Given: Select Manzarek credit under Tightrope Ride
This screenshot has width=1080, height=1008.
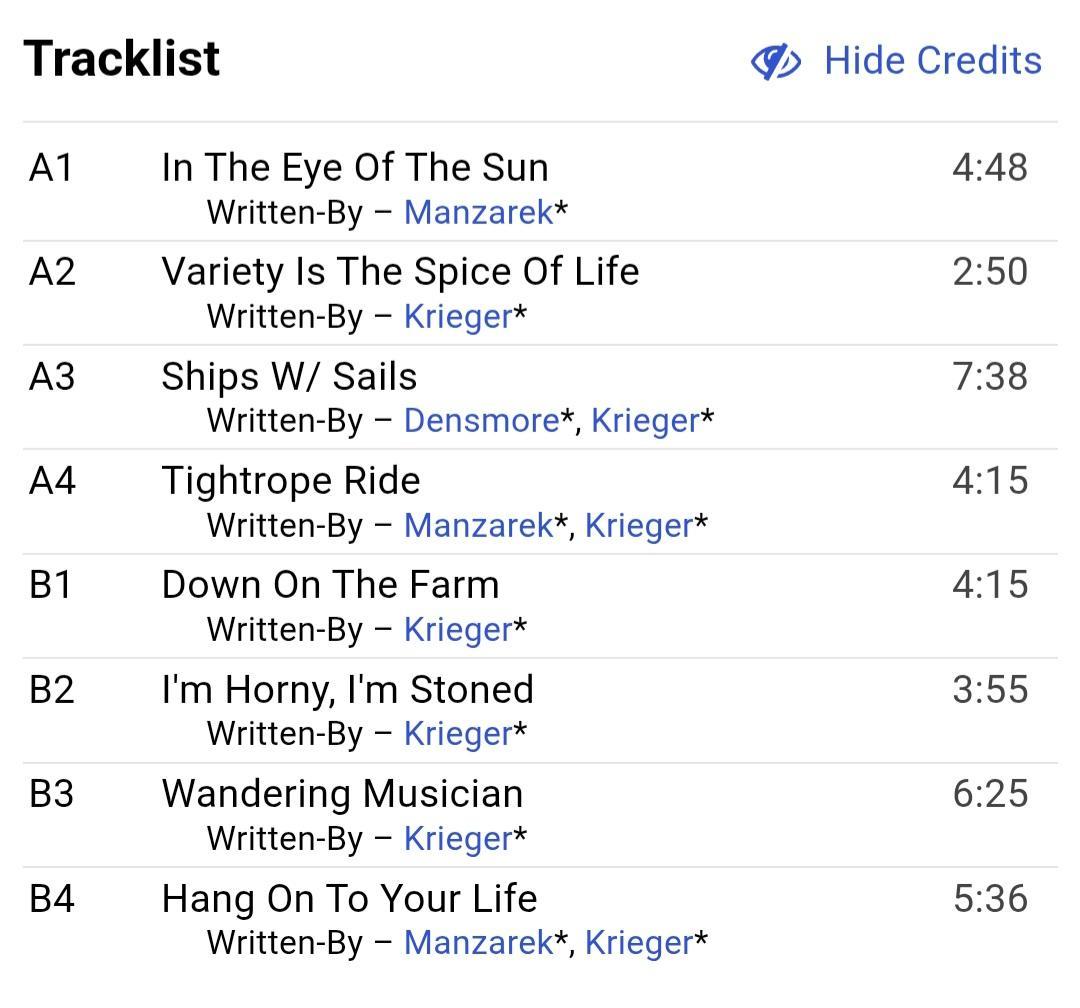Looking at the screenshot, I should coord(478,525).
